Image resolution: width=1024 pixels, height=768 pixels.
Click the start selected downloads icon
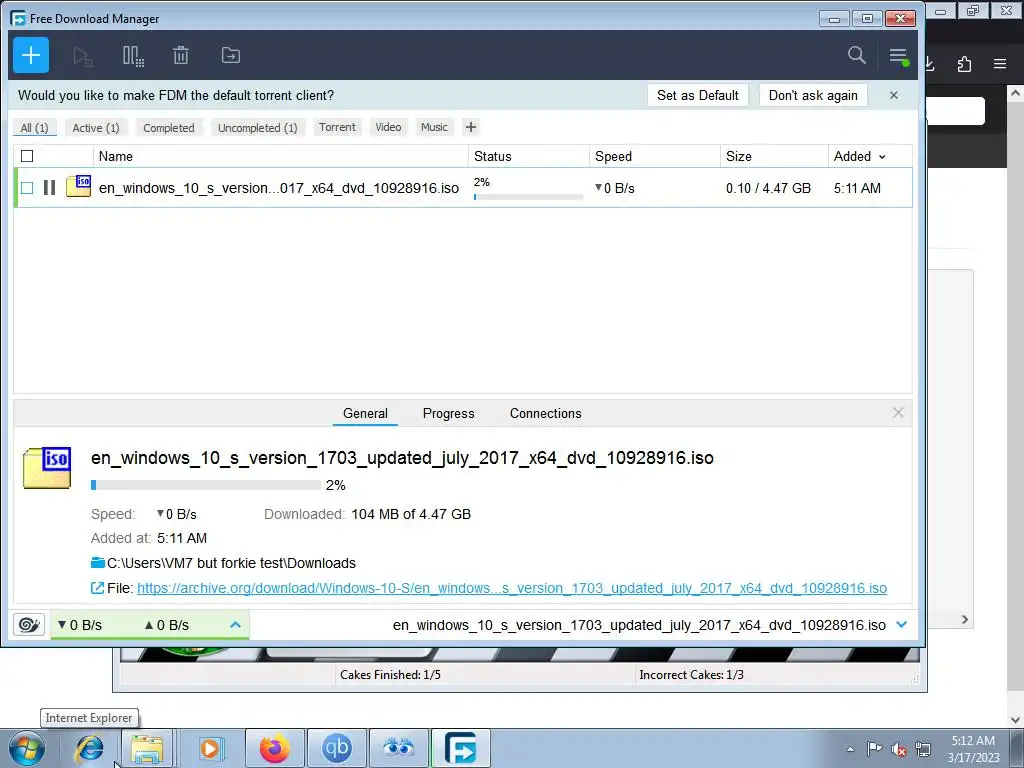(x=83, y=56)
